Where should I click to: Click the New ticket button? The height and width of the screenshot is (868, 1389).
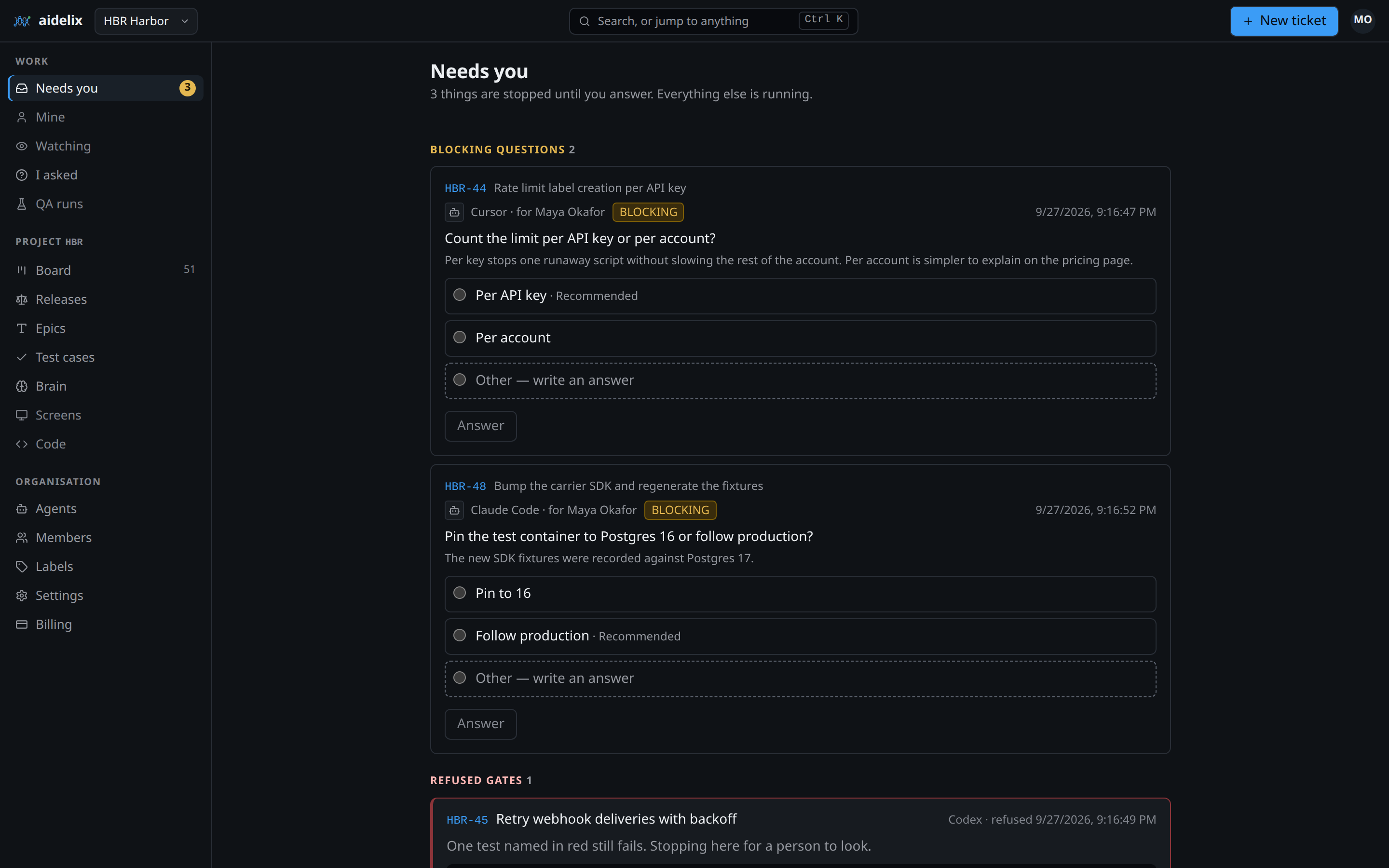point(1284,21)
